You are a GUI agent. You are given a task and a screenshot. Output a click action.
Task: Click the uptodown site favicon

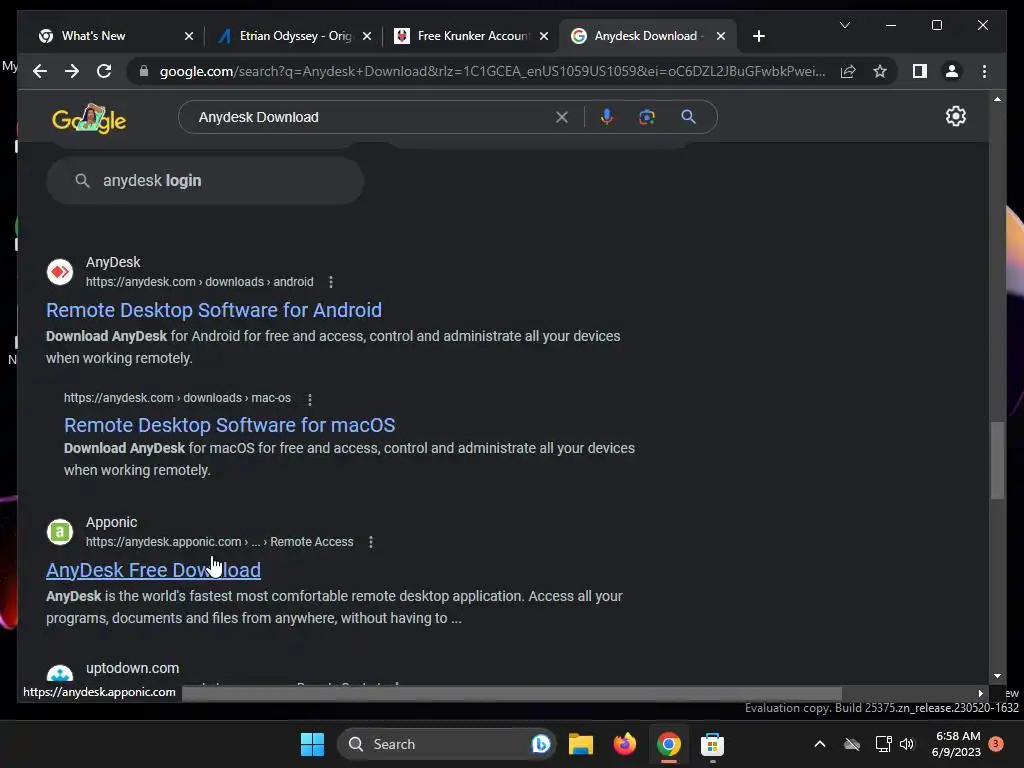click(x=60, y=674)
